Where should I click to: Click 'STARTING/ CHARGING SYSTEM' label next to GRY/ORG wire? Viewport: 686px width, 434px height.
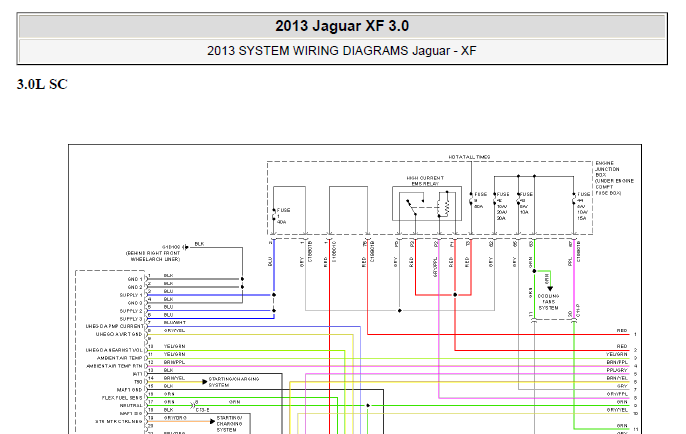[229, 424]
